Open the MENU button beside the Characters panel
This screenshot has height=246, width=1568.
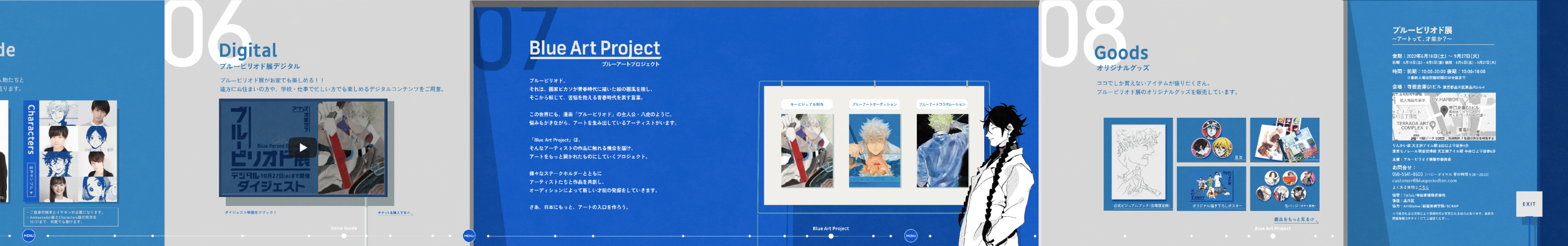coord(29,236)
